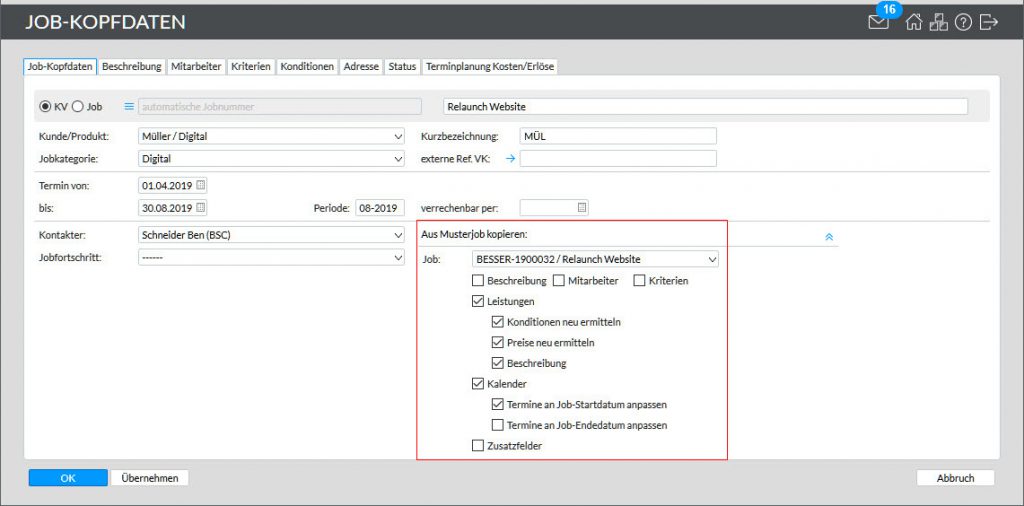Open the Kunde/Produkt dropdown
This screenshot has height=506, width=1024.
pos(270,136)
